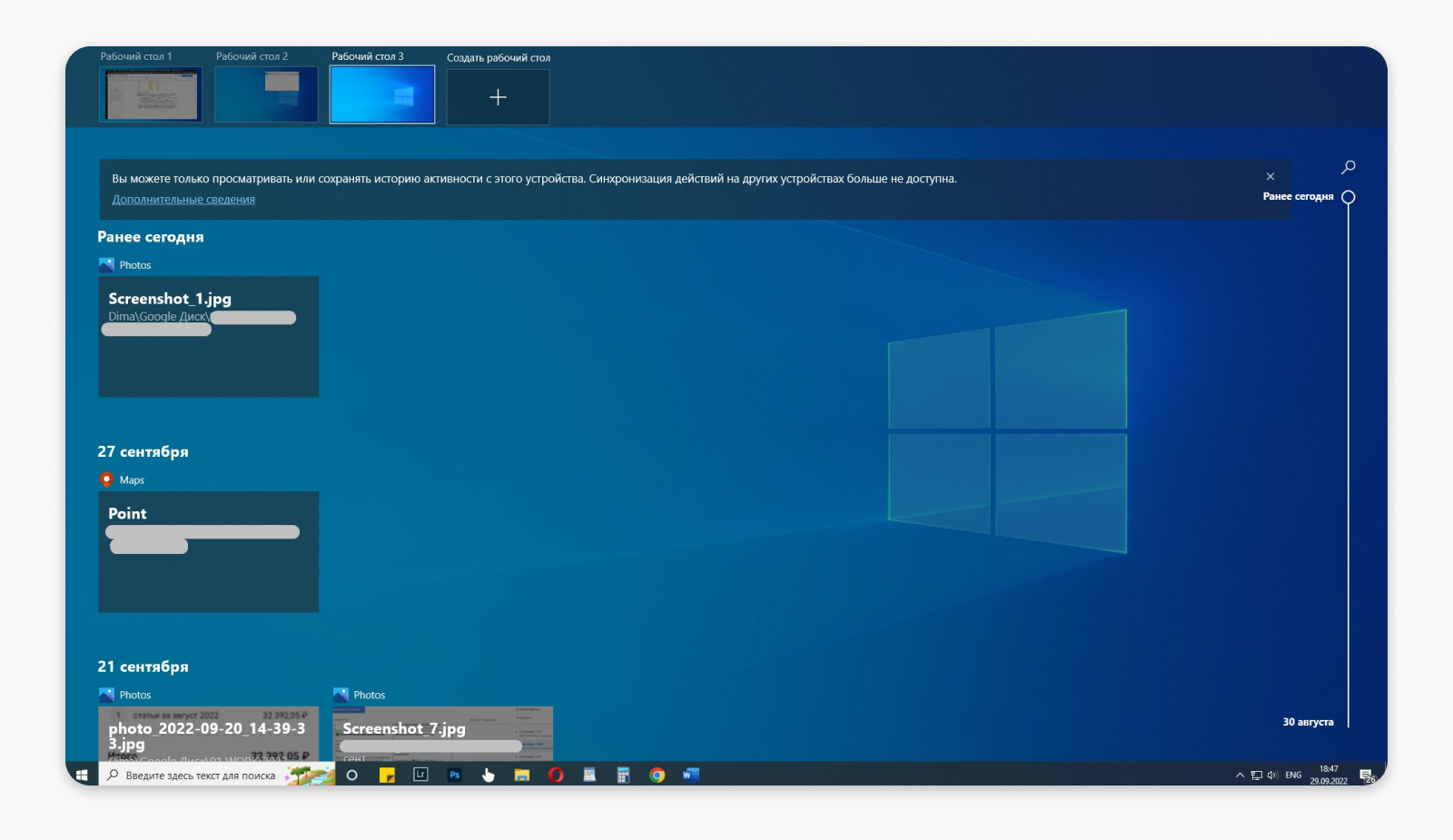Click the 27 сентября date heading
Screen dimensions: 1453x840
(143, 452)
